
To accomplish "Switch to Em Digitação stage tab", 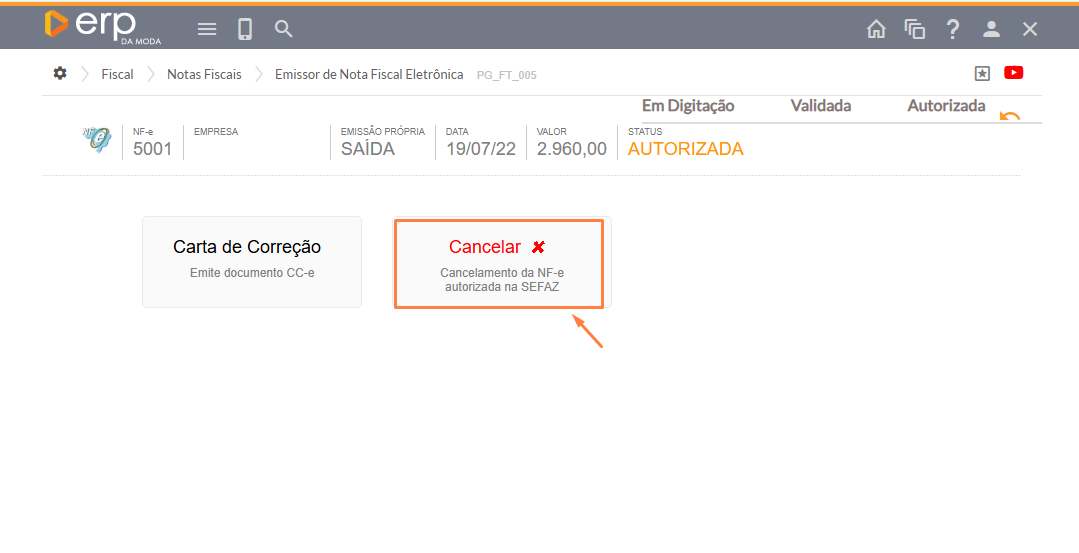I will pos(688,106).
